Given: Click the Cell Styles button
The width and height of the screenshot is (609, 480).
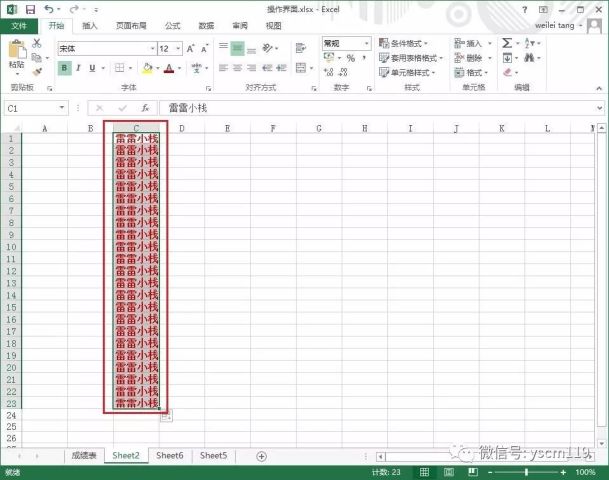Looking at the screenshot, I should pos(407,73).
